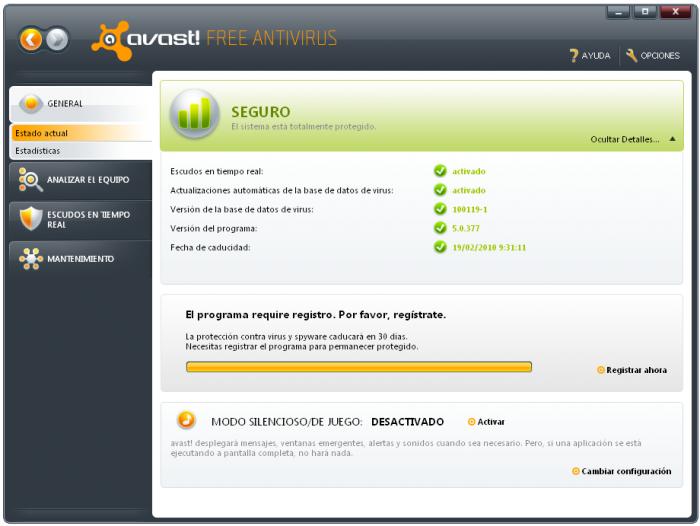Click expiry date 19/02/2010 9:31:11
The width and height of the screenshot is (700, 526).
tap(489, 247)
